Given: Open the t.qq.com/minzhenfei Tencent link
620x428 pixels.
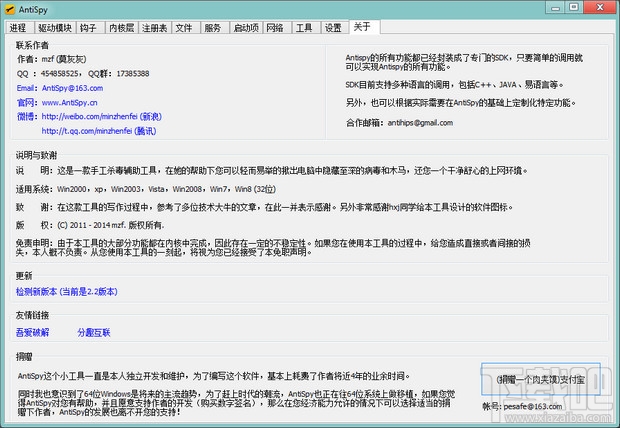Looking at the screenshot, I should [99, 131].
